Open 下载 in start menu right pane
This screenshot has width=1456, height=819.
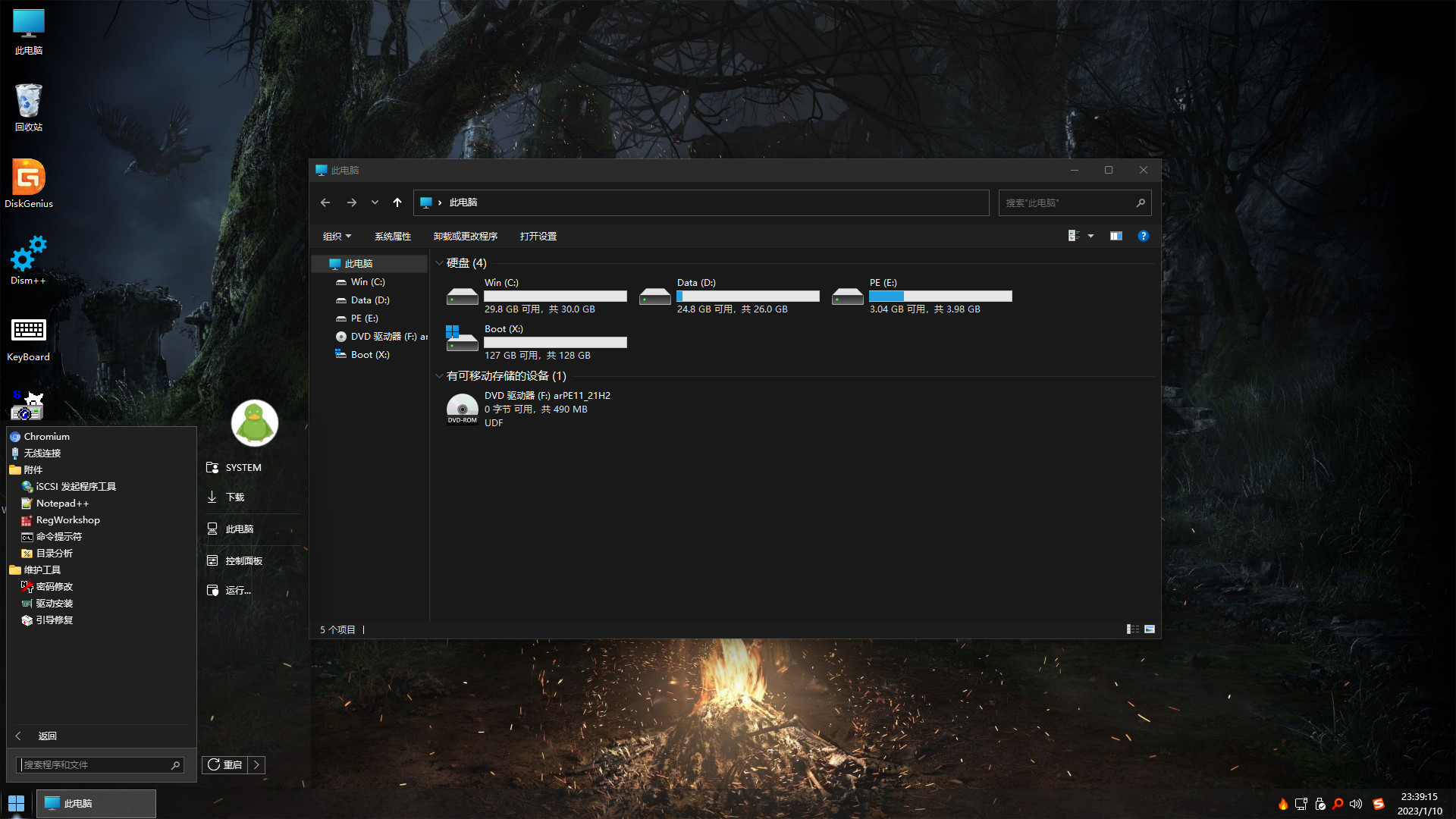pos(225,497)
